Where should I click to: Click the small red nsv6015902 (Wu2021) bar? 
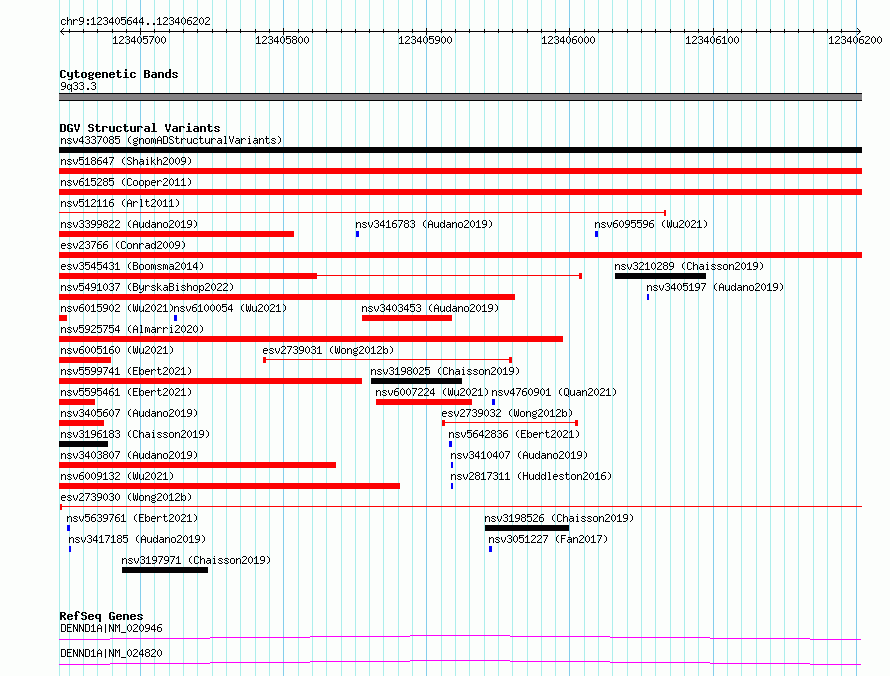coord(63,318)
